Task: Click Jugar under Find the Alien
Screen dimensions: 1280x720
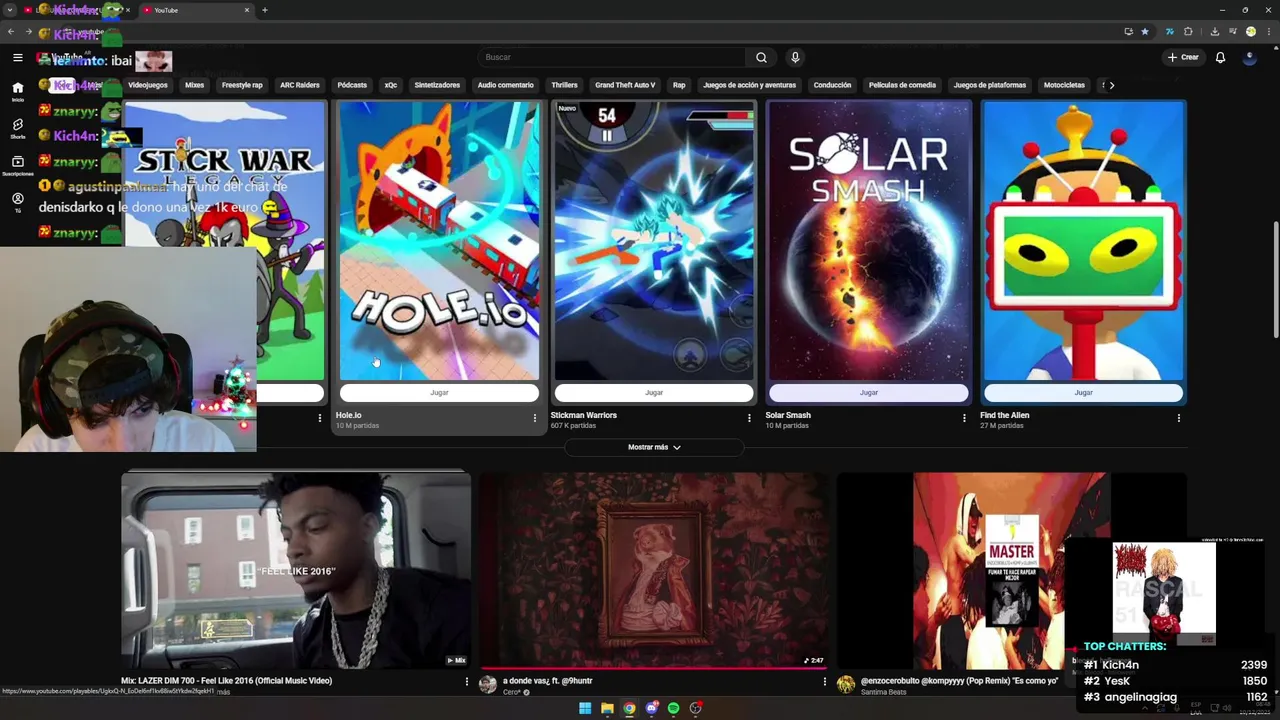Action: (x=1083, y=393)
